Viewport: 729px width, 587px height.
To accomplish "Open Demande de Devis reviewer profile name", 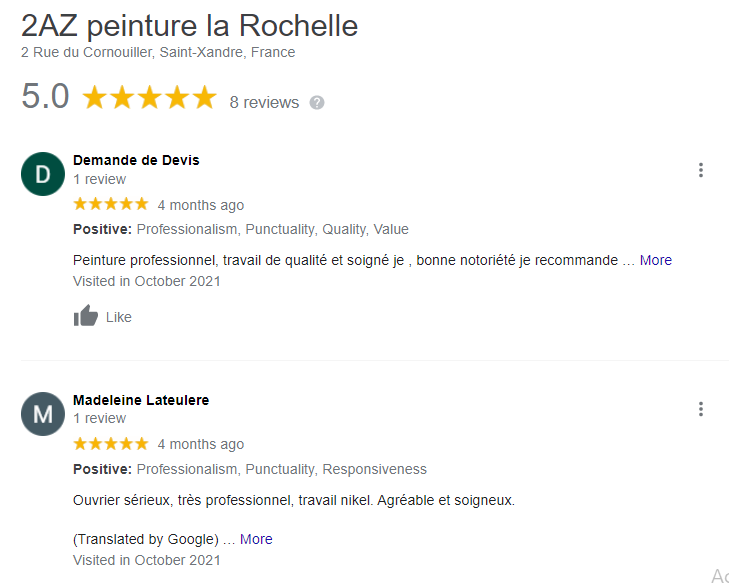I will (136, 160).
